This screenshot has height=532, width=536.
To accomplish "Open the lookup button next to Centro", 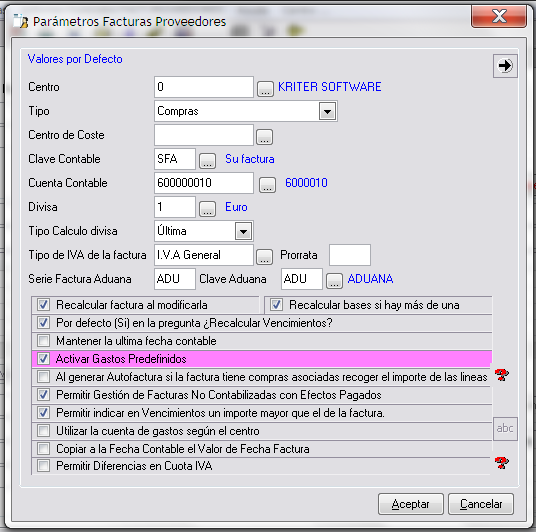I will (265, 89).
